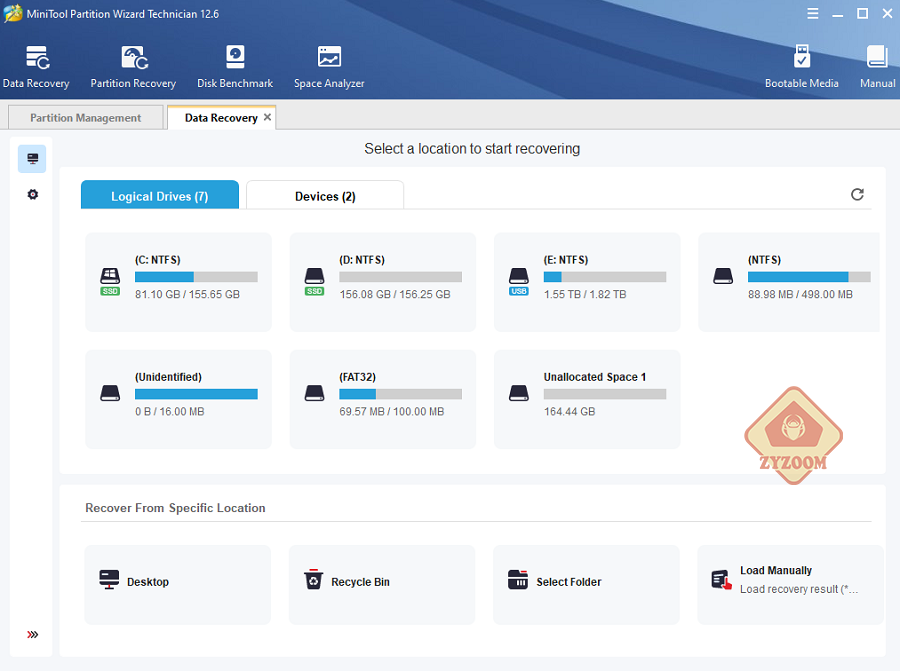Click the D: NTFS SSD drive icon
Viewport: 900px width, 671px height.
315,281
